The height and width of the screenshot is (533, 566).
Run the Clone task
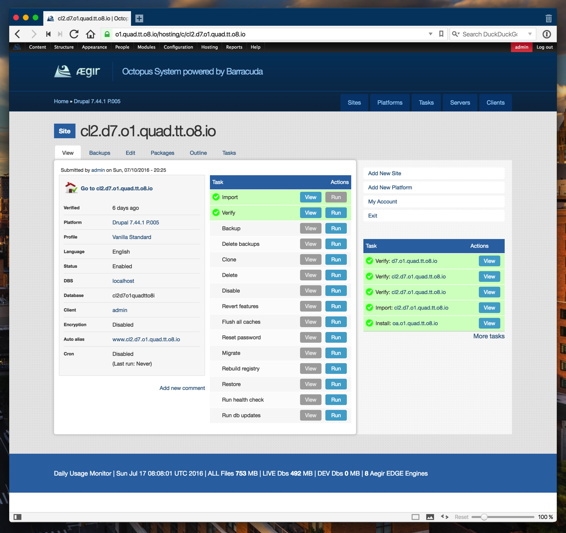coord(336,259)
